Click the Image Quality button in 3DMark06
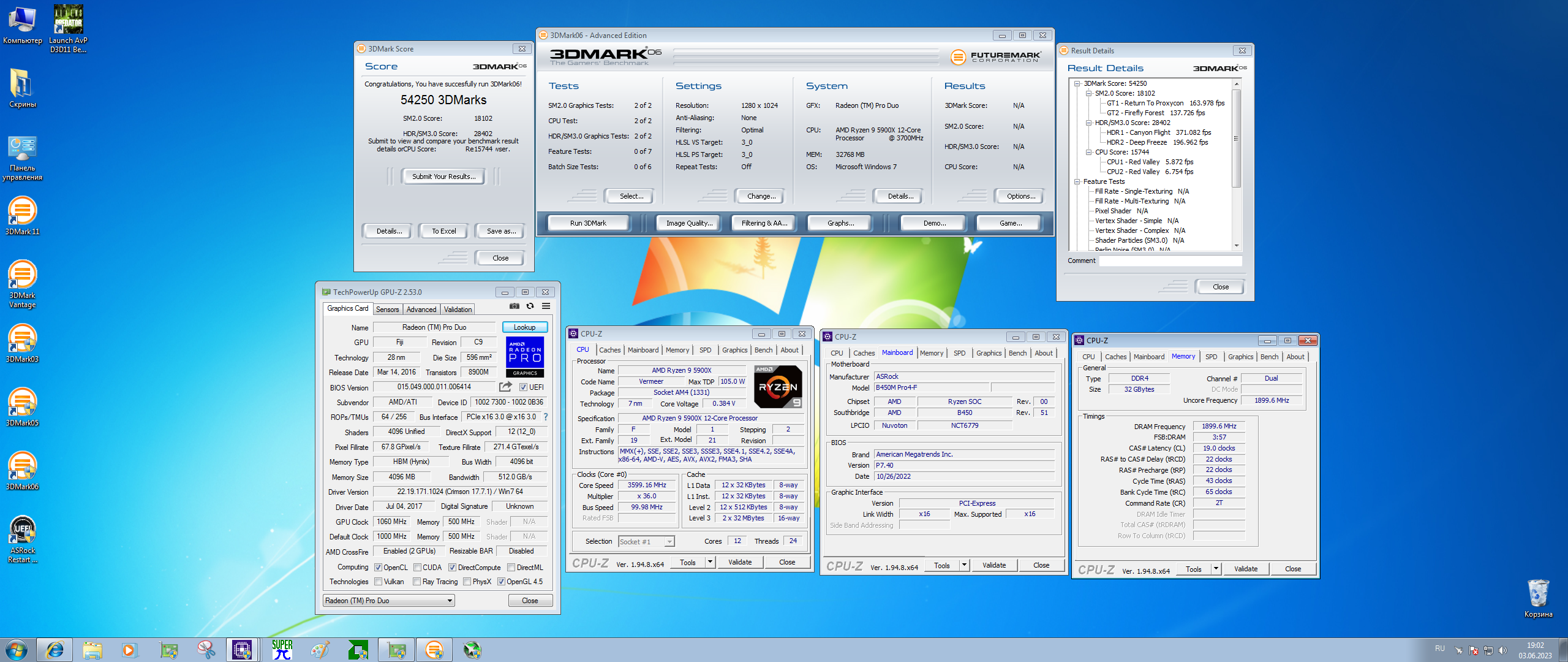1568x662 pixels. (x=689, y=223)
